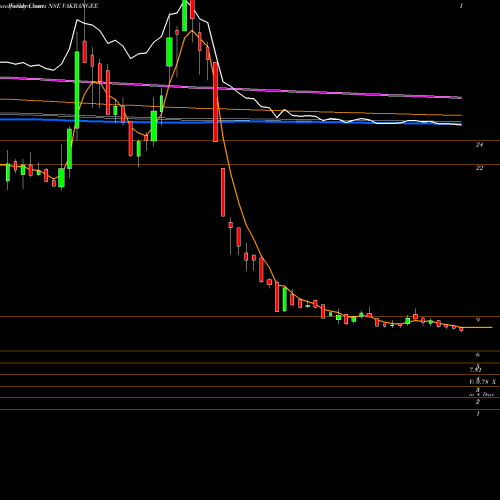Click the price axis label '6'

[478, 355]
